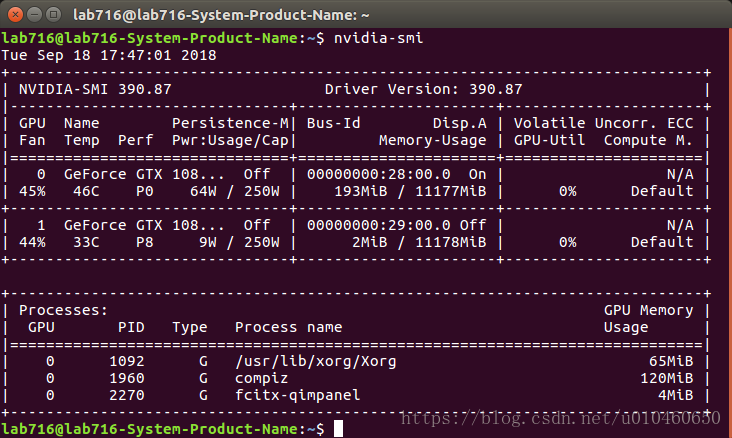Click the NVIDIA-SMI 390.87 text
The height and width of the screenshot is (438, 732).
[x=95, y=89]
